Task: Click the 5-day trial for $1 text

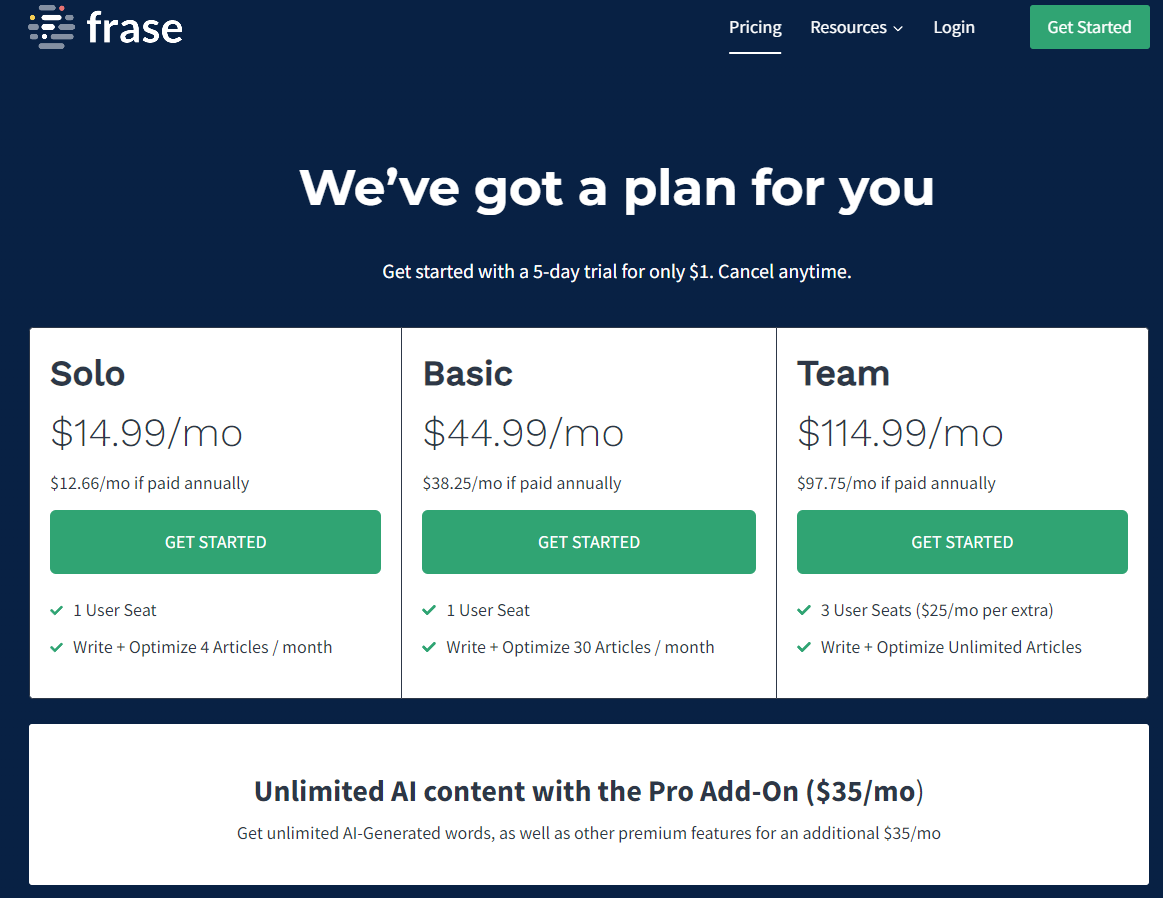Action: coord(616,271)
